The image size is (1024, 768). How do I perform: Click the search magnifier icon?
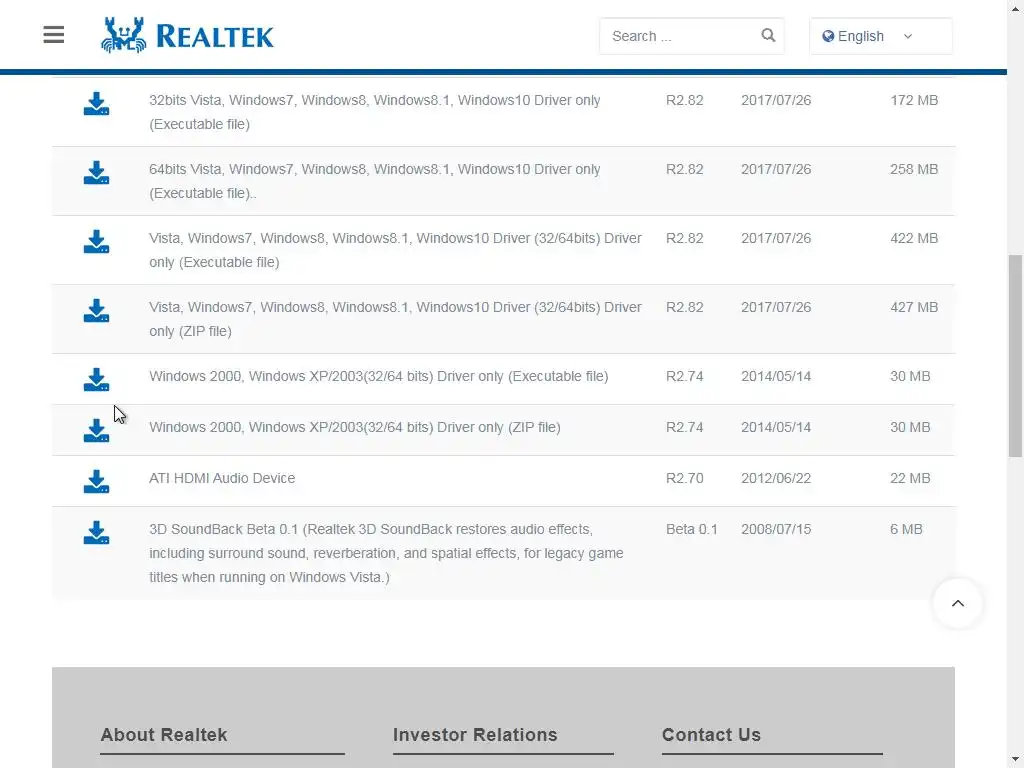click(768, 35)
